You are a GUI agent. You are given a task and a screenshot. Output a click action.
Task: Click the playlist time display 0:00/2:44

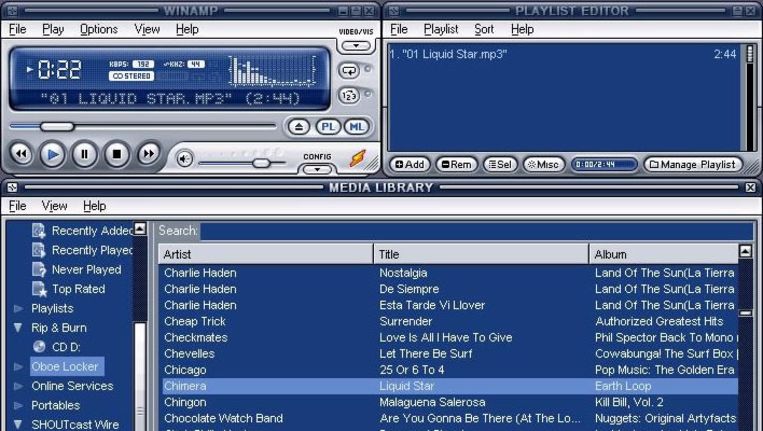pyautogui.click(x=604, y=164)
